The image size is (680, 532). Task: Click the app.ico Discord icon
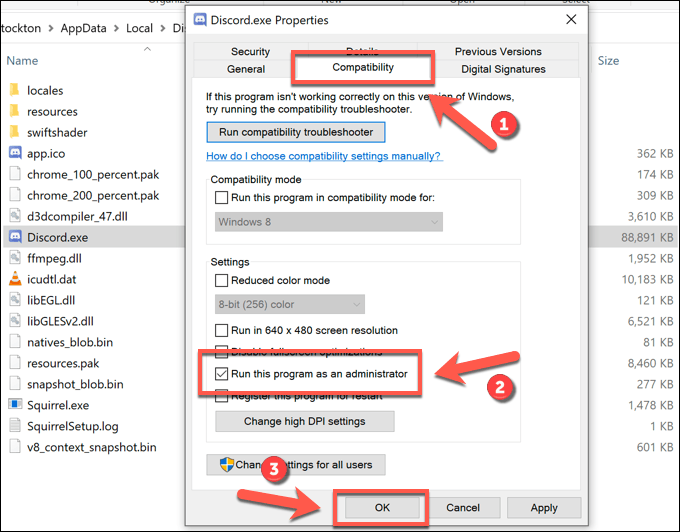15,153
